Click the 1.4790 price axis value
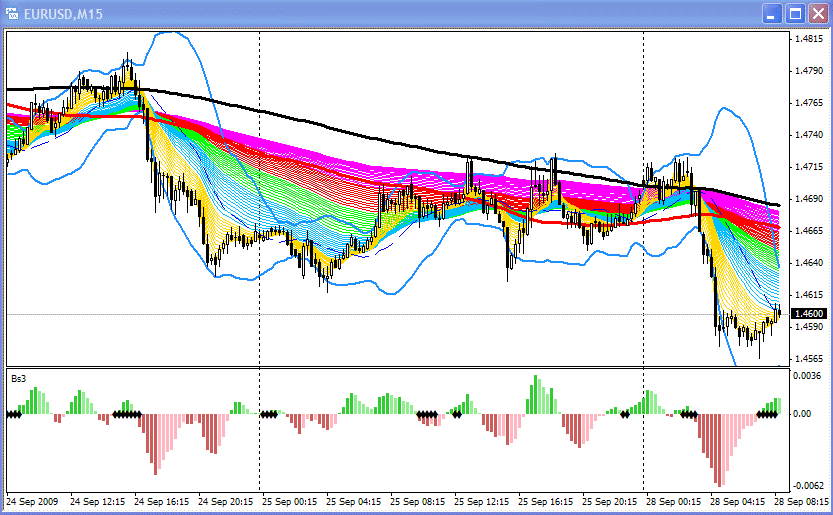 pyautogui.click(x=809, y=71)
